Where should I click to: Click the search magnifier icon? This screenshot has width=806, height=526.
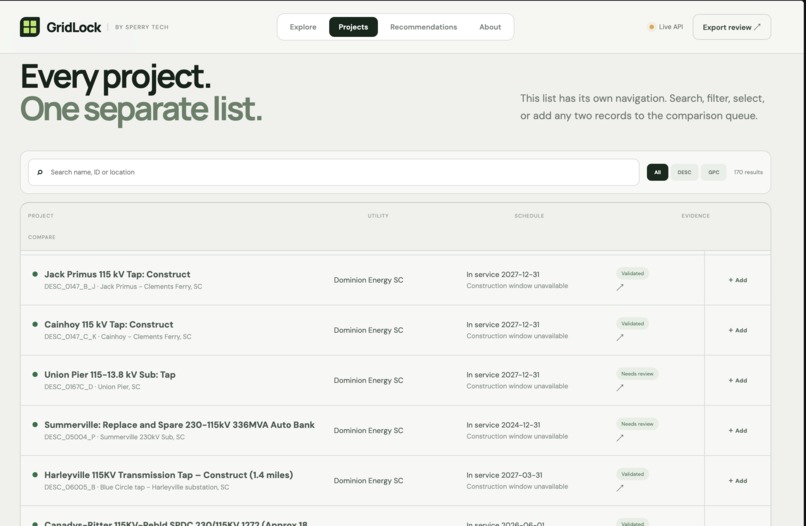(40, 172)
